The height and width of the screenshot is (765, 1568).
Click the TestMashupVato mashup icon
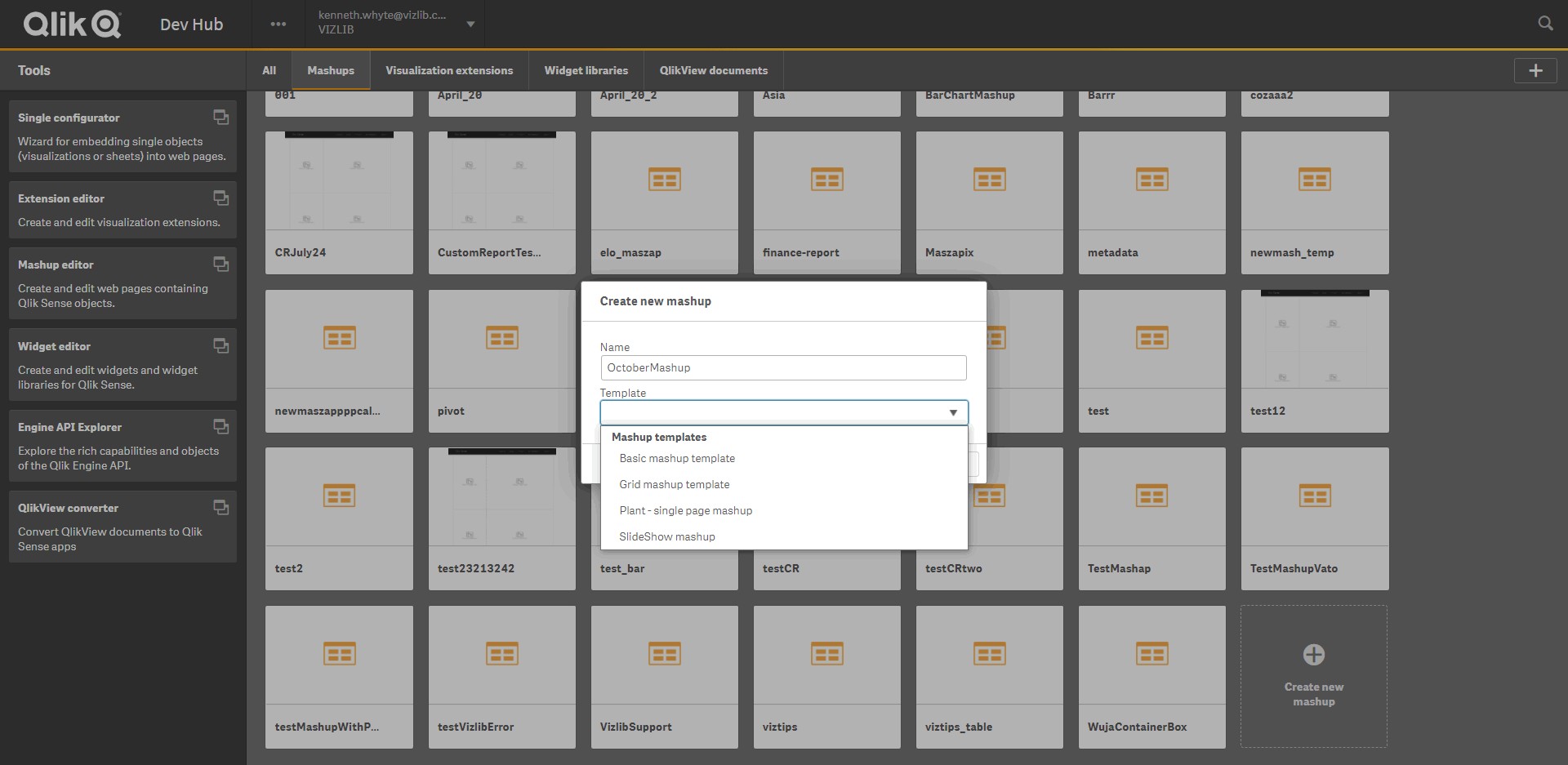(x=1315, y=496)
